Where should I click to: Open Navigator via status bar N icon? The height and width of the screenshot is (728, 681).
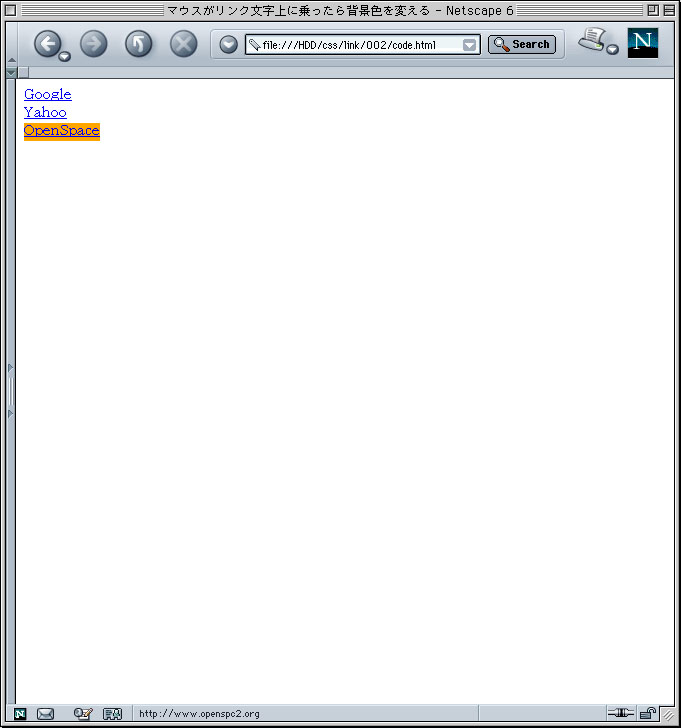(x=20, y=714)
